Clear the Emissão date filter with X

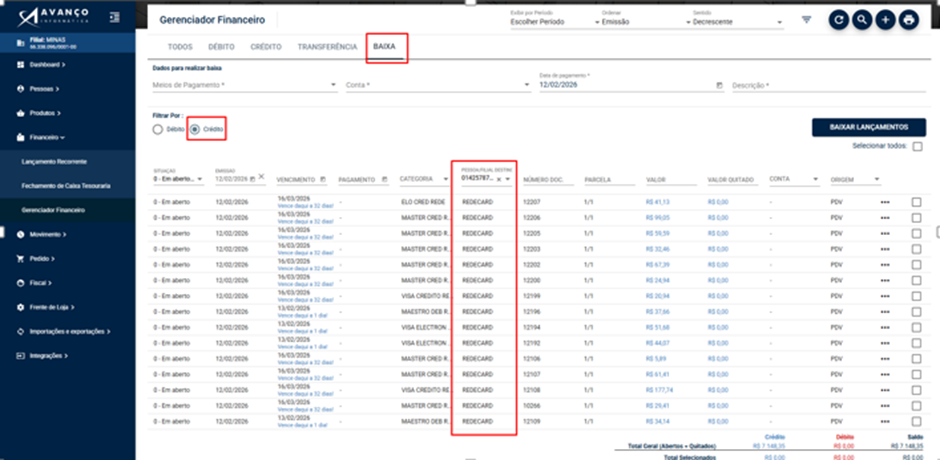[x=261, y=176]
